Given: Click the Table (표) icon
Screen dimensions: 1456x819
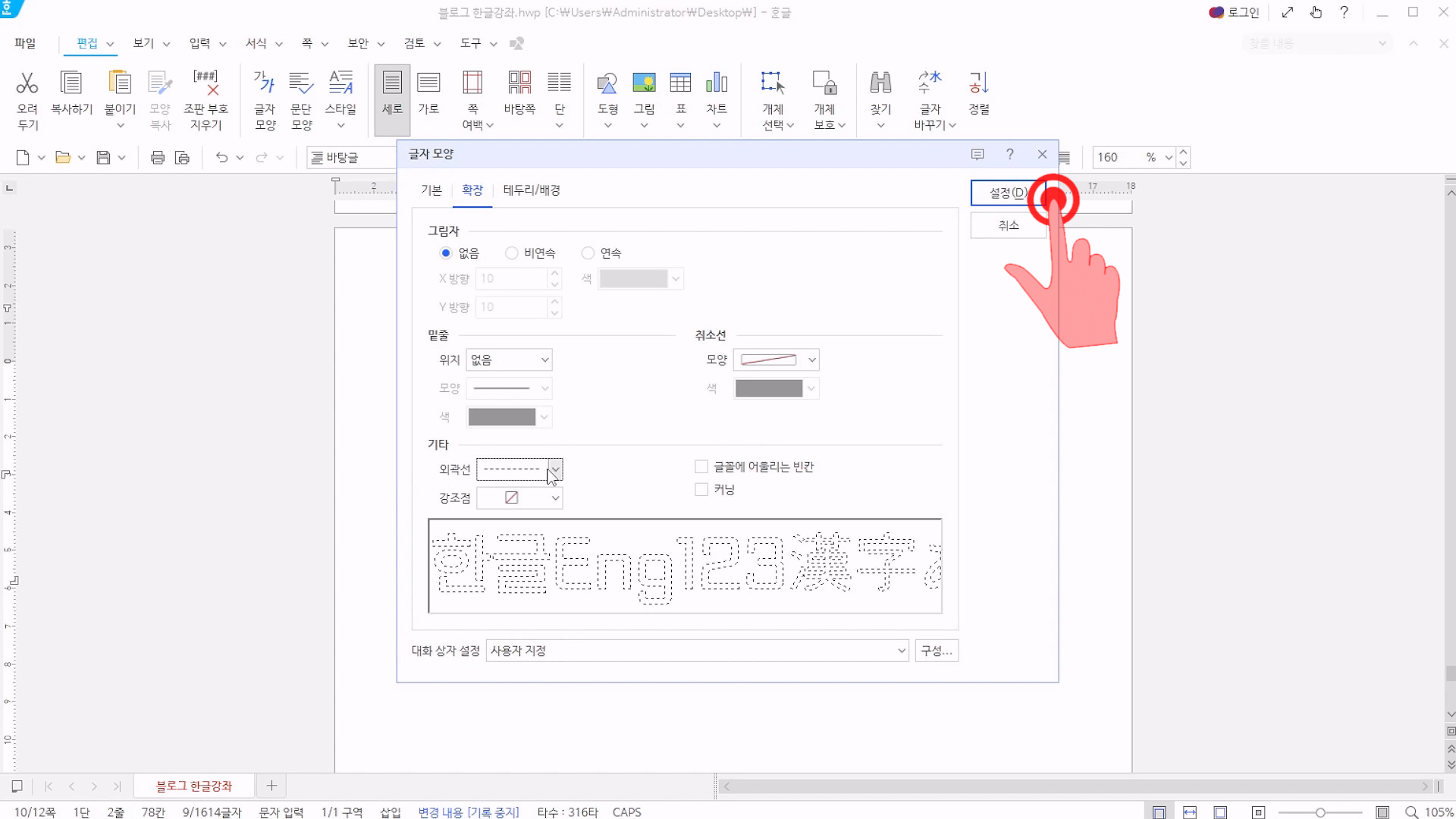Looking at the screenshot, I should click(680, 83).
